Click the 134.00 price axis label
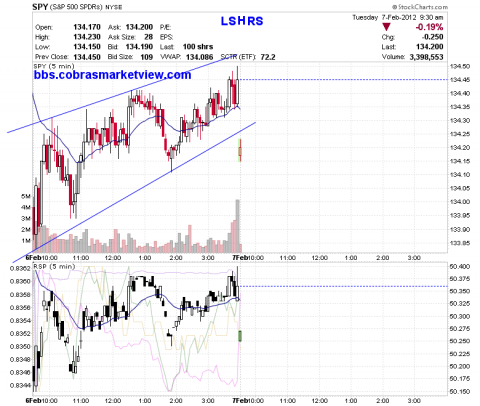Viewport: 480px width, 406px height. click(x=460, y=202)
